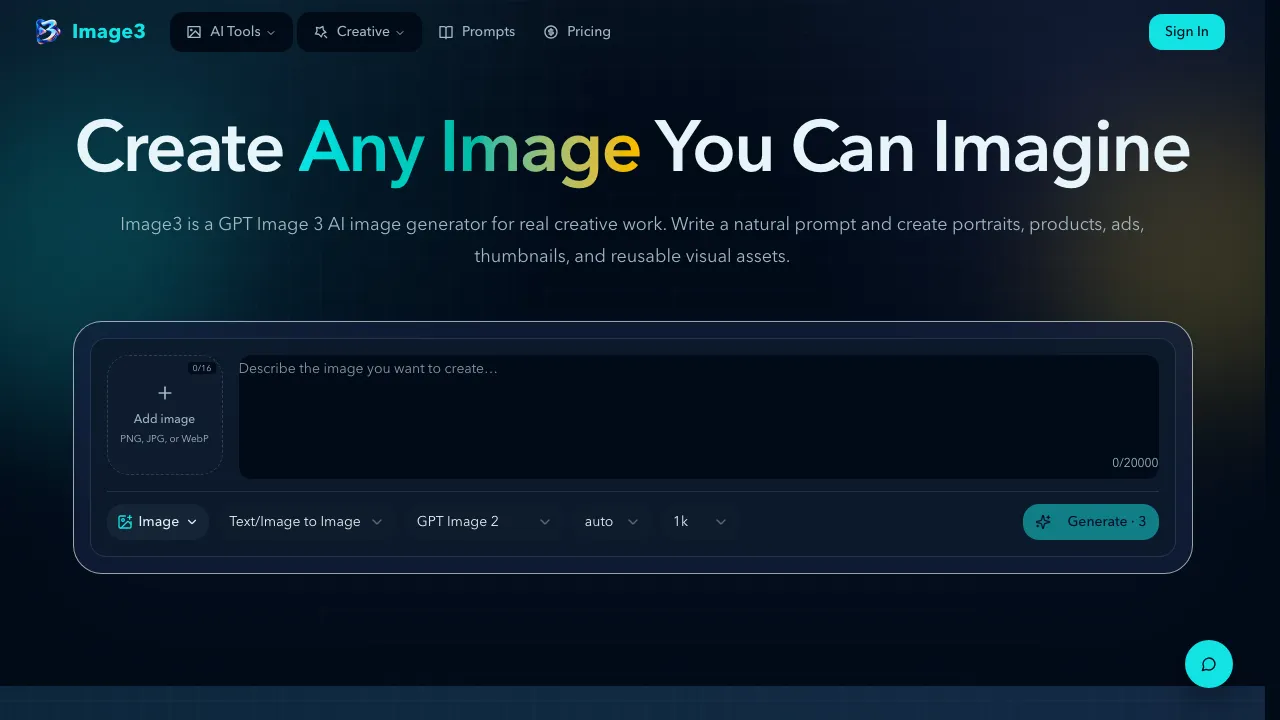Open the GPT Image 2 model dropdown

(484, 522)
